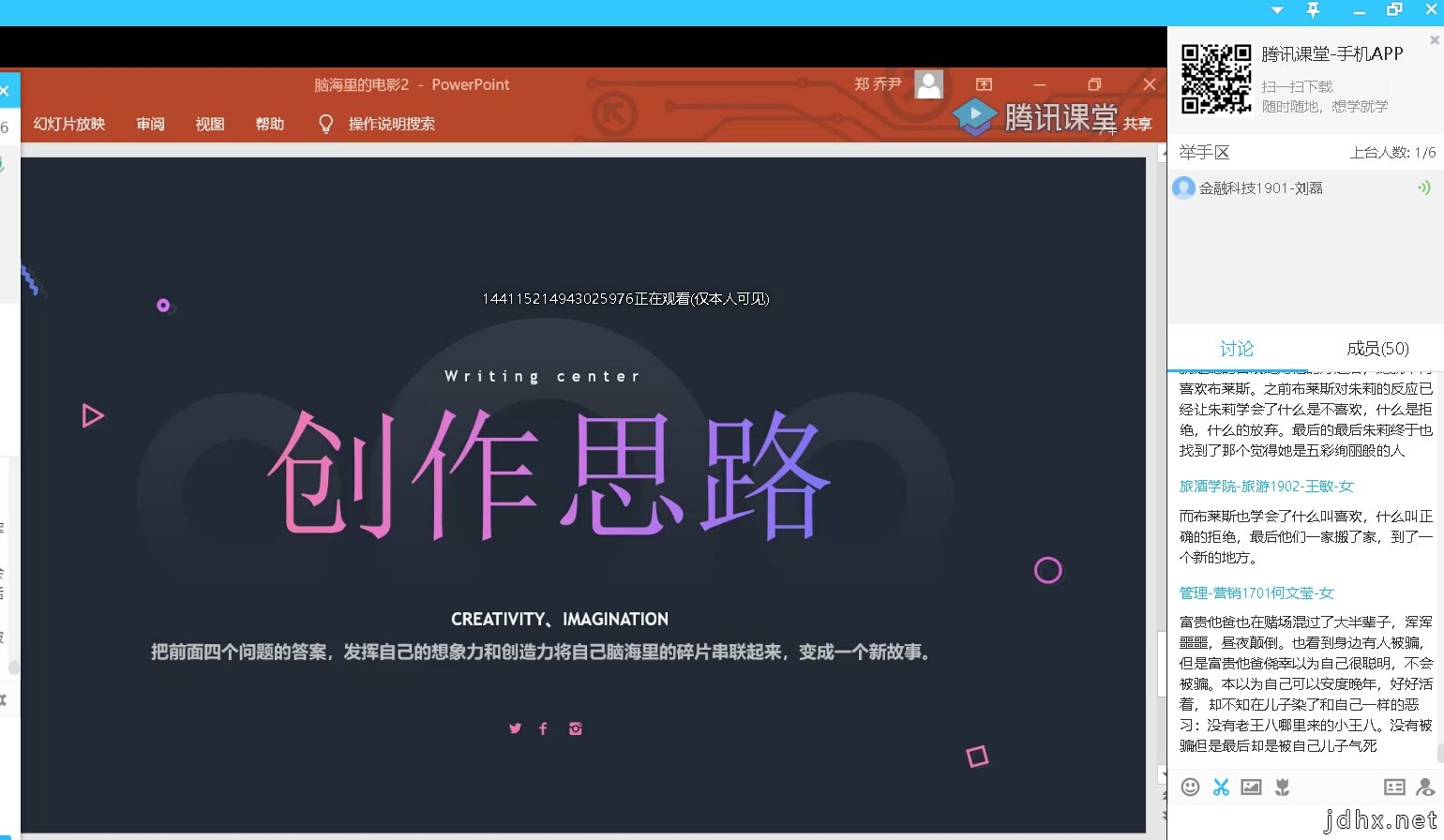Viewport: 1444px width, 840px height.
Task: Click the send picture icon
Action: point(1251,787)
